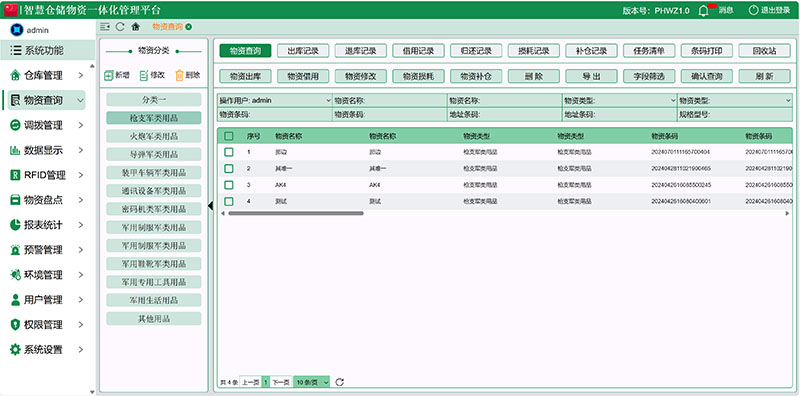Image resolution: width=800 pixels, height=396 pixels.
Task: Open the 10条/页 page size dropdown
Action: pyautogui.click(x=312, y=382)
